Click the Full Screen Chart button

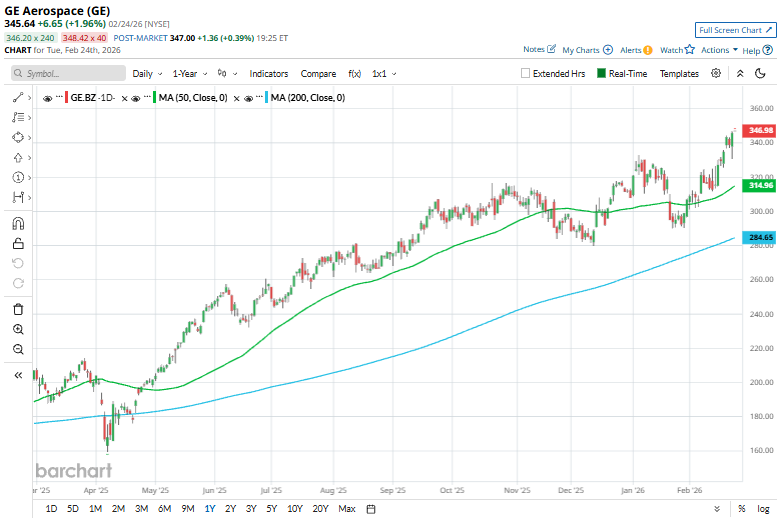click(x=735, y=30)
